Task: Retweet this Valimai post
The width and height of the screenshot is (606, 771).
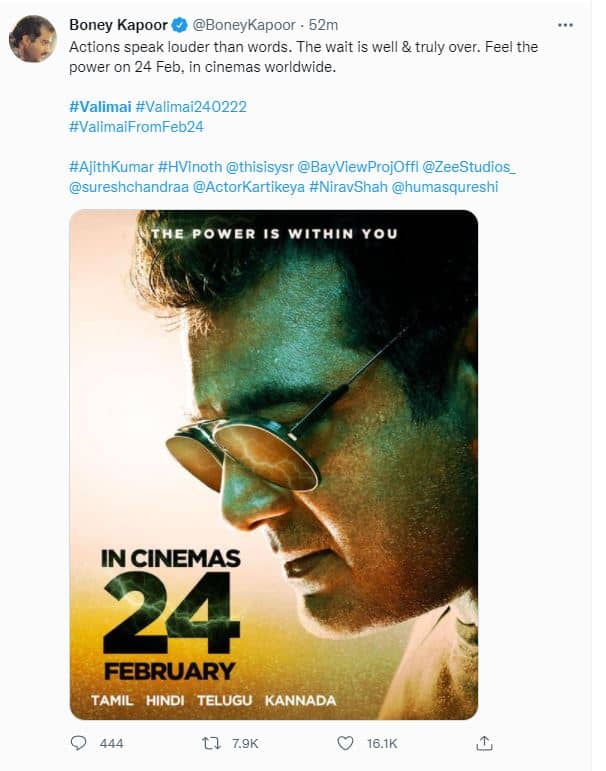Action: [212, 743]
